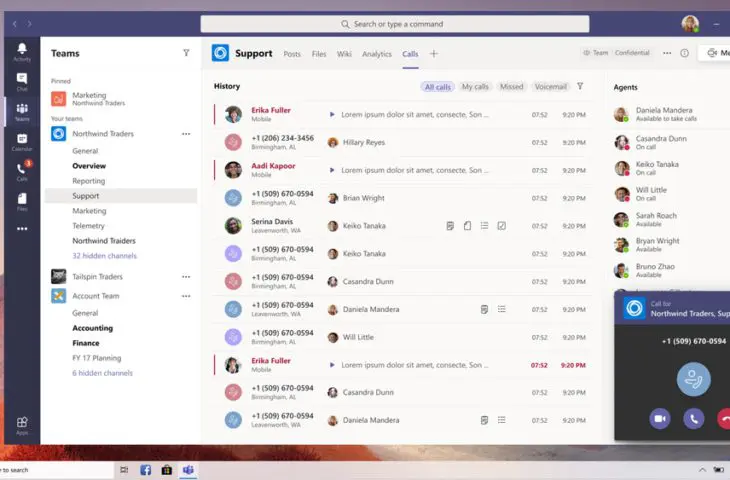Image resolution: width=730 pixels, height=480 pixels.
Task: Click Will Little in call history
Action: coord(358,337)
